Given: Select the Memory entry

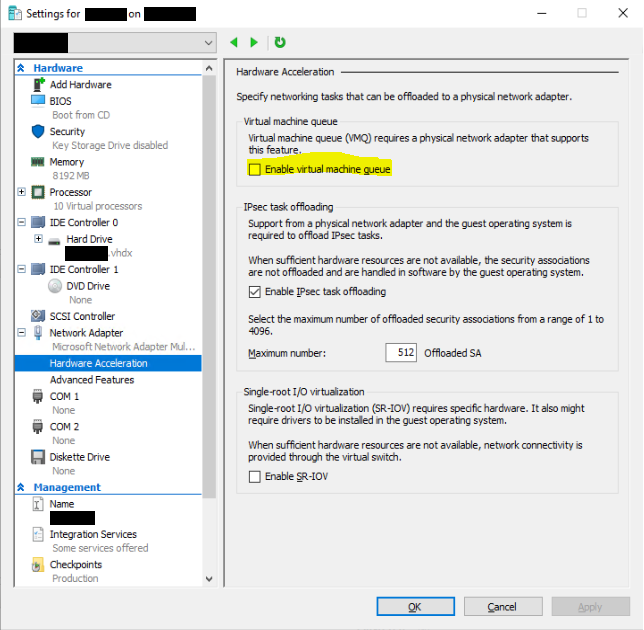Looking at the screenshot, I should 67,162.
